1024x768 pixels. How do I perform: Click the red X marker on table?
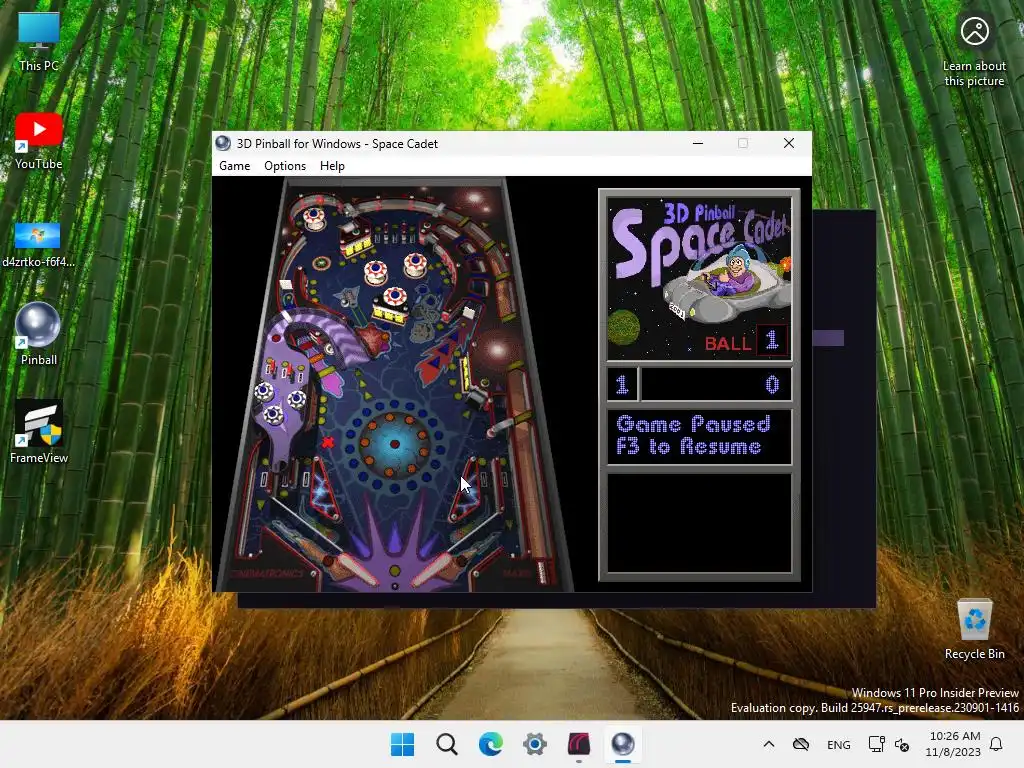[328, 442]
